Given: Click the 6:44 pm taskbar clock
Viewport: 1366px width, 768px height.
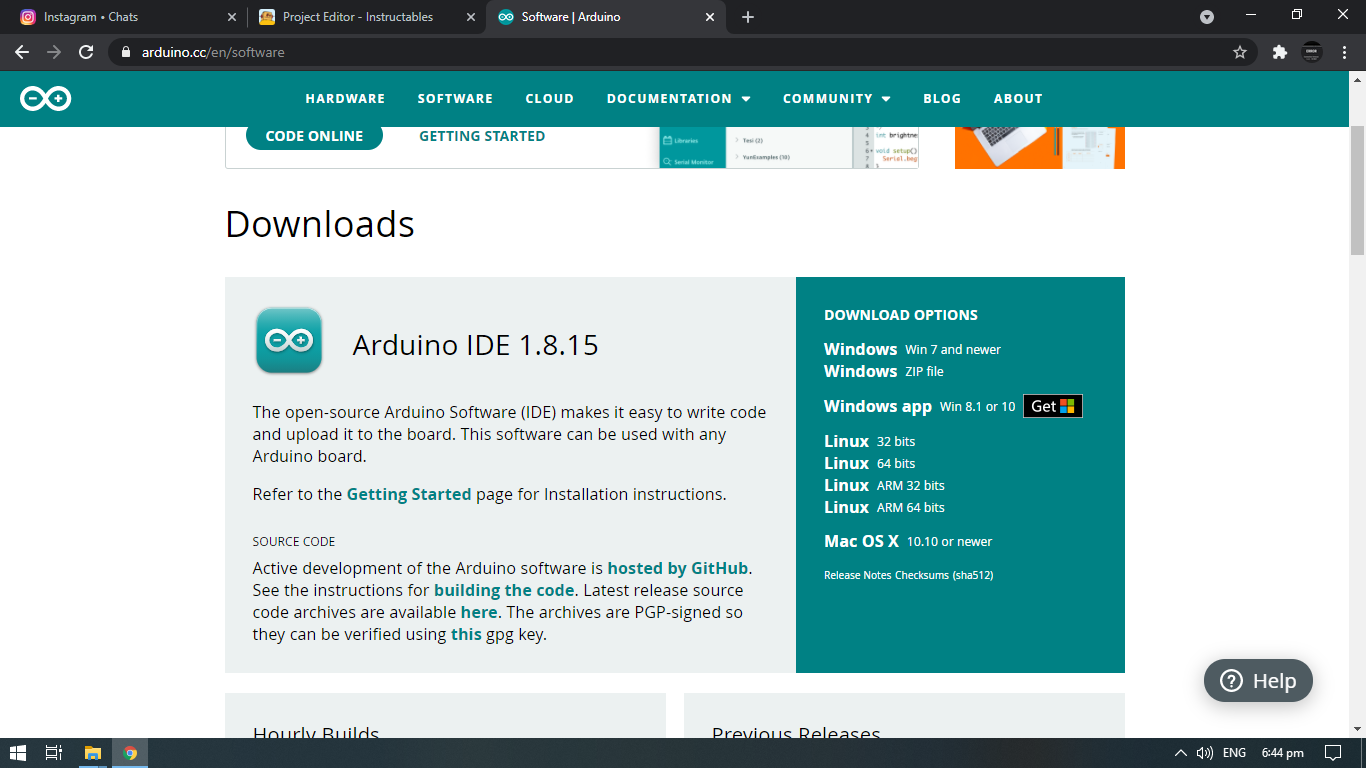Looking at the screenshot, I should click(x=1282, y=753).
